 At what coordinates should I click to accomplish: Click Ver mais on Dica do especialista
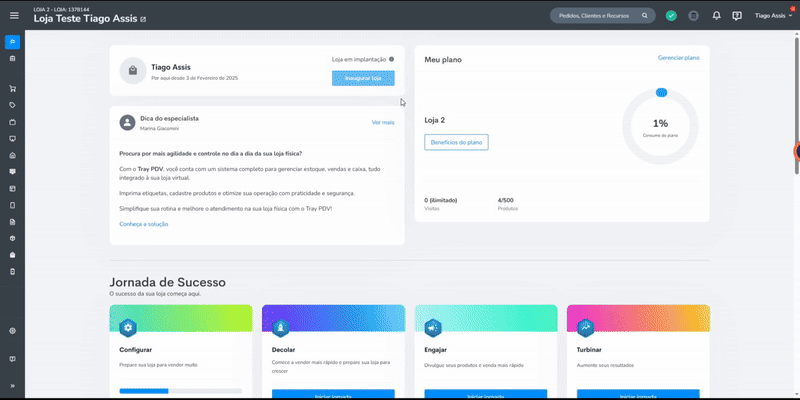pyautogui.click(x=383, y=122)
